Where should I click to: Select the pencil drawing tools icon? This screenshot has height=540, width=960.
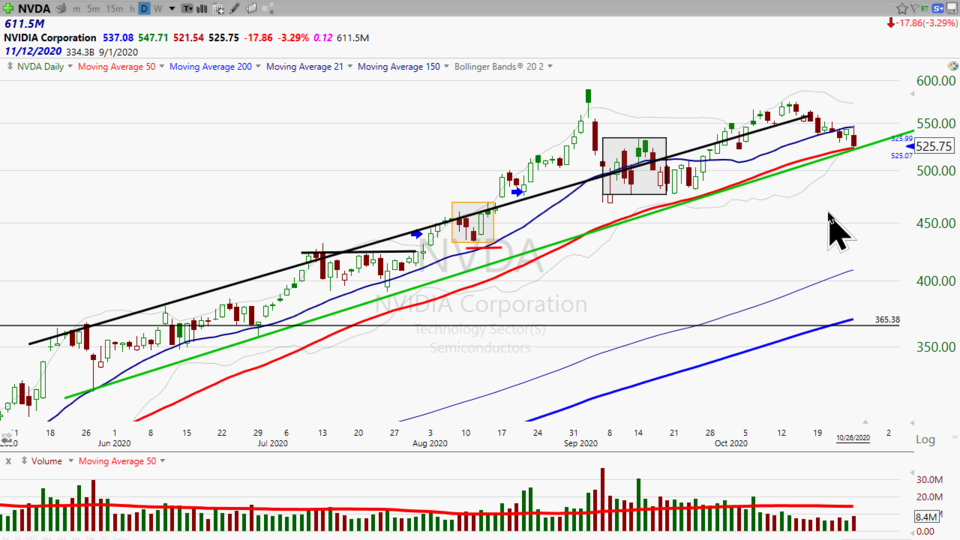[234, 9]
